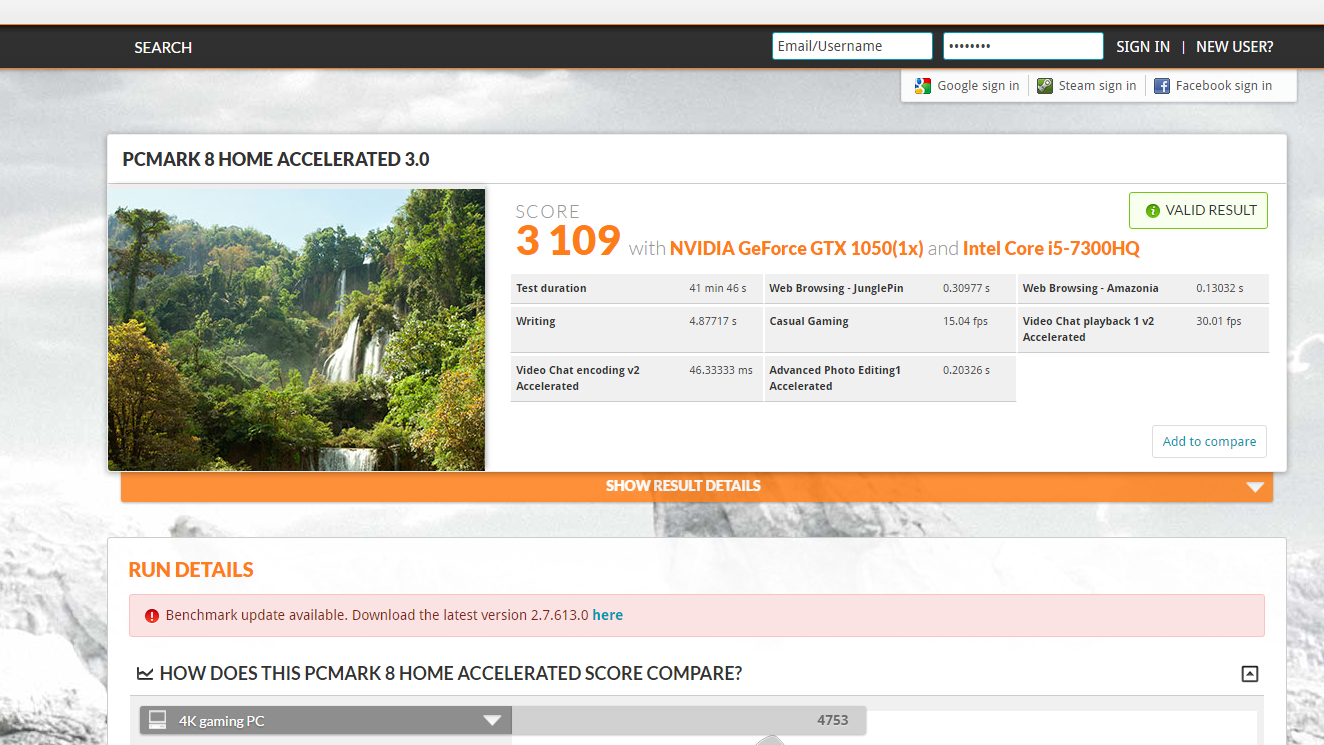Open the 4K gaming PC dropdown
Image resolution: width=1324 pixels, height=745 pixels.
point(326,720)
